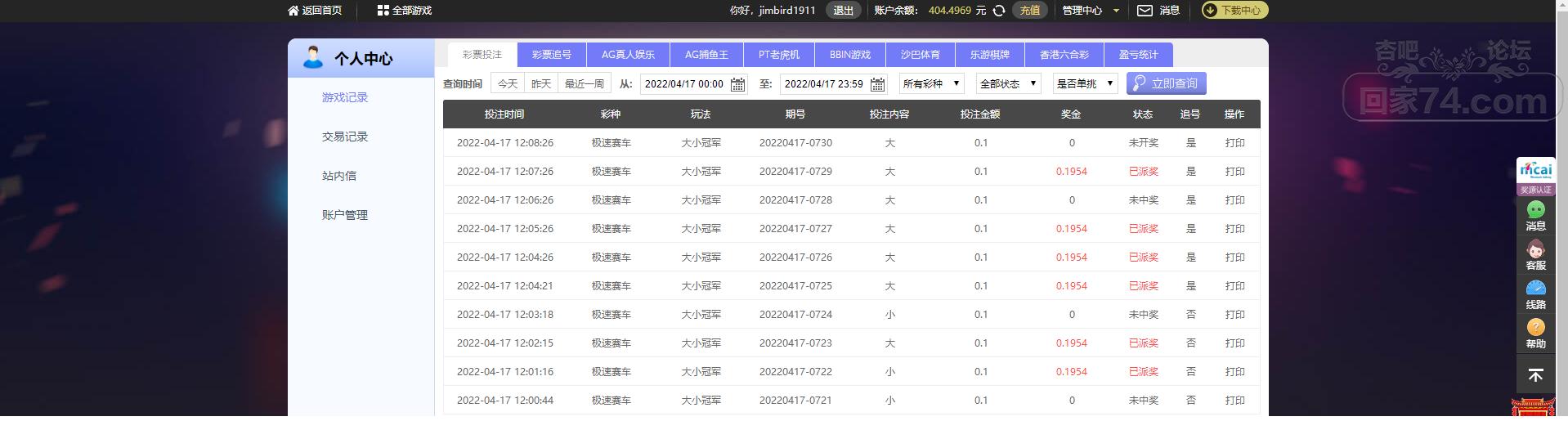Click the 立即查询 search button
This screenshot has width=1568, height=448.
(x=1167, y=83)
